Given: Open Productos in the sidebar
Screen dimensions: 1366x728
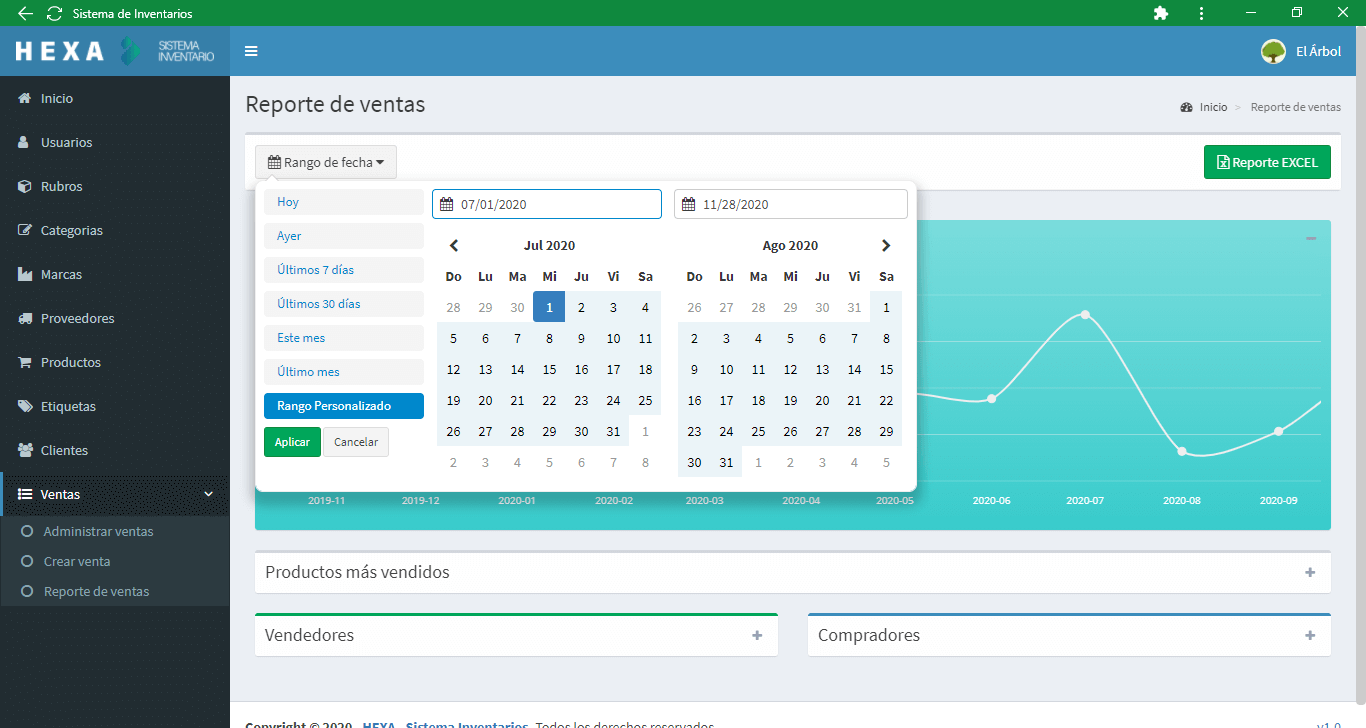Looking at the screenshot, I should coord(70,362).
